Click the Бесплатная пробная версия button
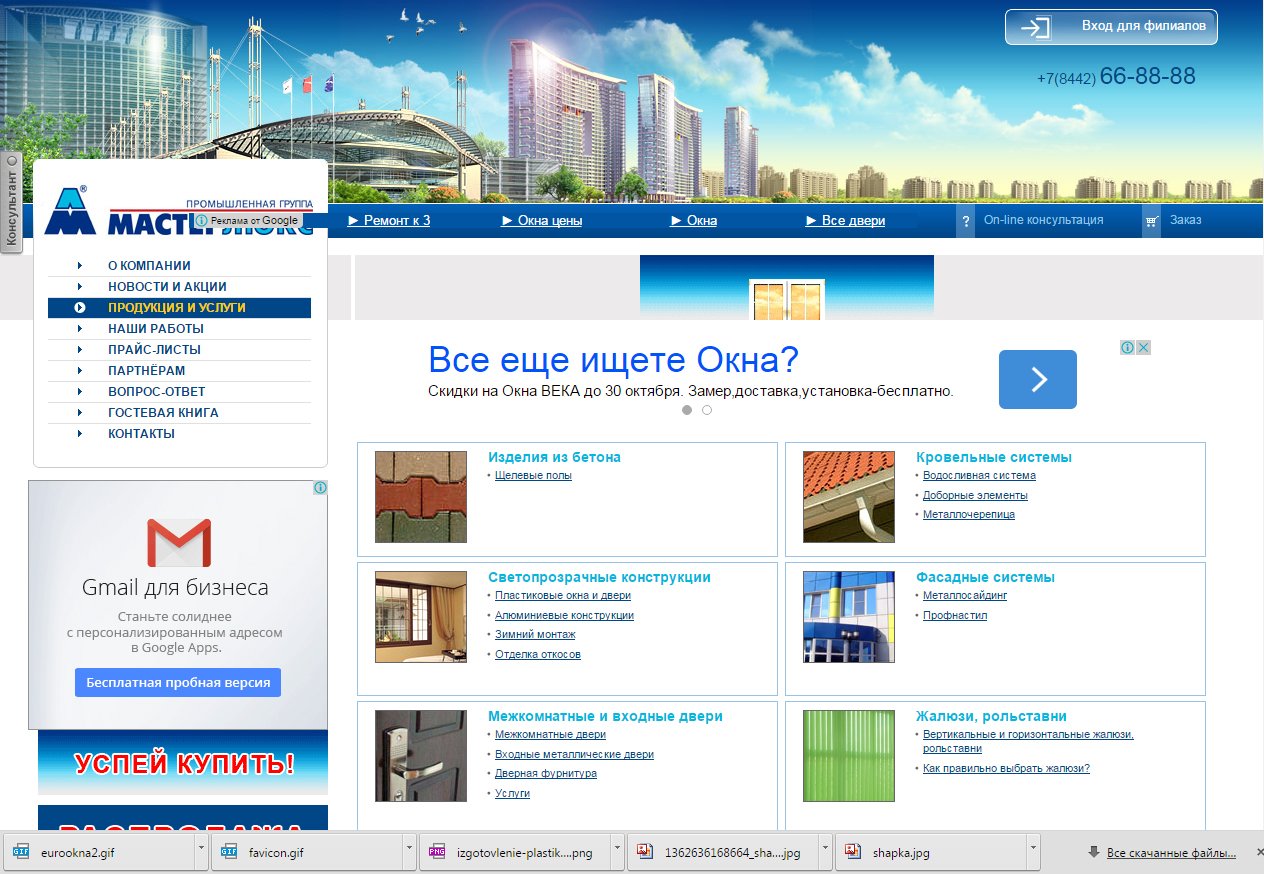The height and width of the screenshot is (874, 1264). 178,683
